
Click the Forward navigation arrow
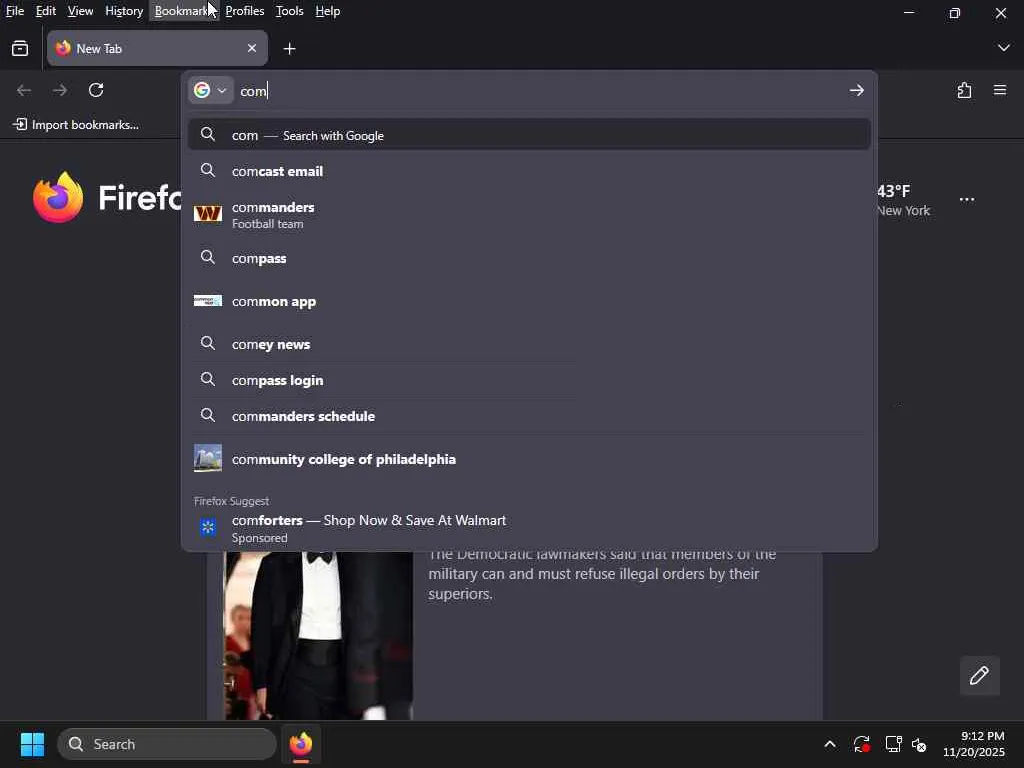pyautogui.click(x=60, y=90)
